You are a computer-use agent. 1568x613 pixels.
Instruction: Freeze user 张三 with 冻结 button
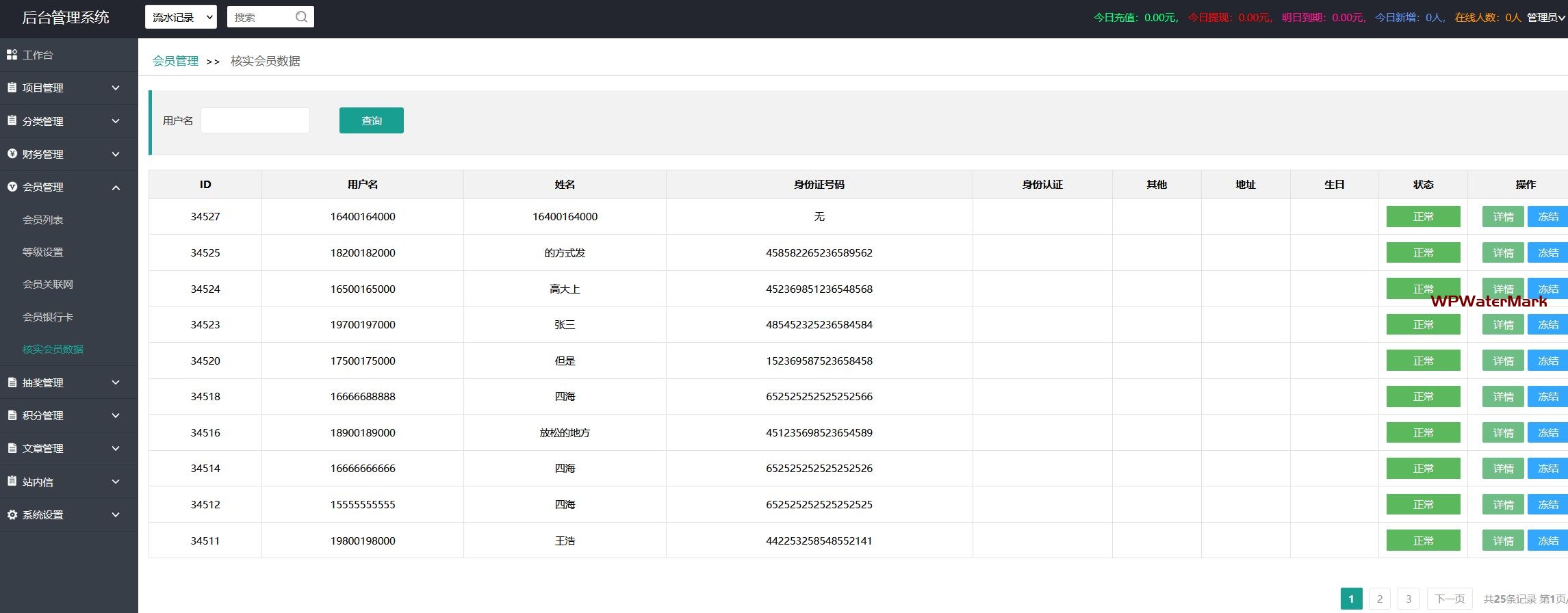[1547, 325]
